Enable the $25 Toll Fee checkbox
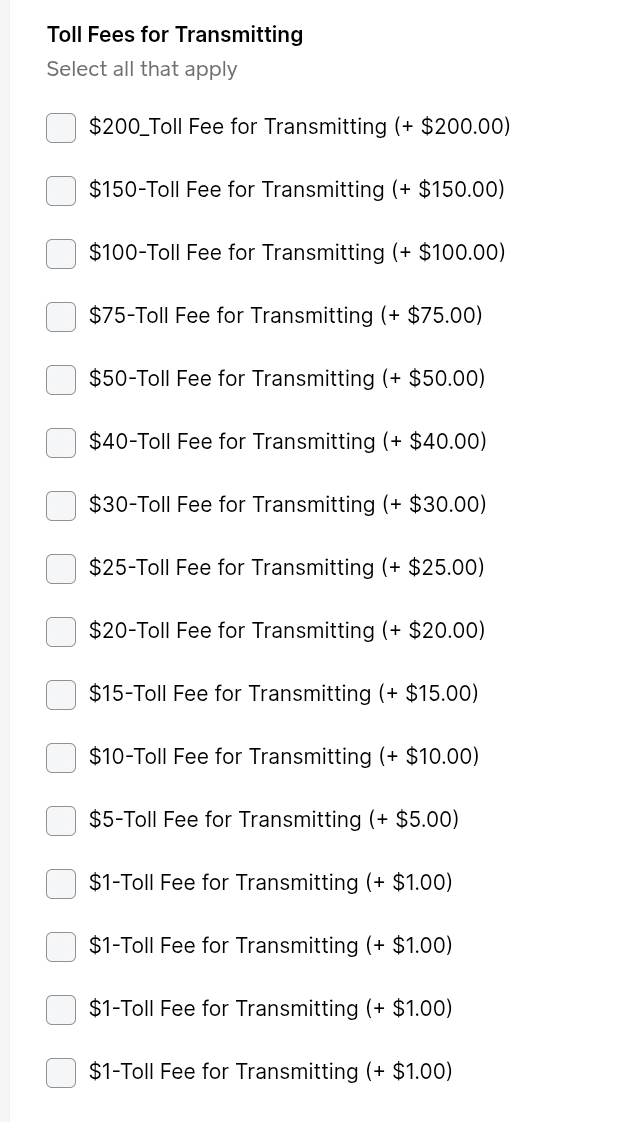The height and width of the screenshot is (1122, 639). coord(60,568)
